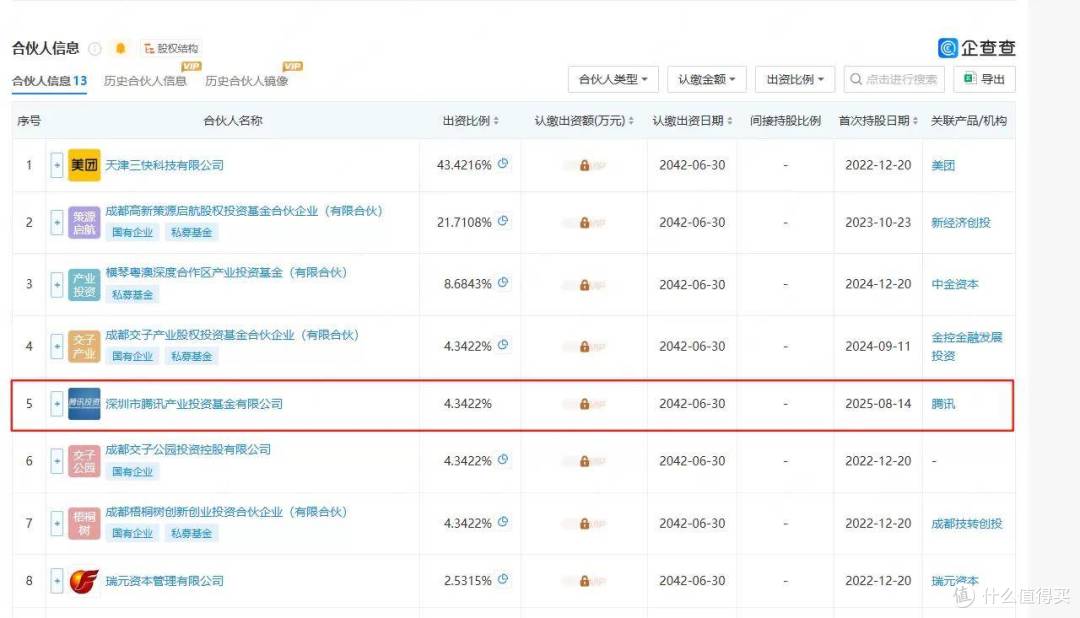Open the 新经济创投 related link
This screenshot has height=618, width=1080.
pos(961,223)
